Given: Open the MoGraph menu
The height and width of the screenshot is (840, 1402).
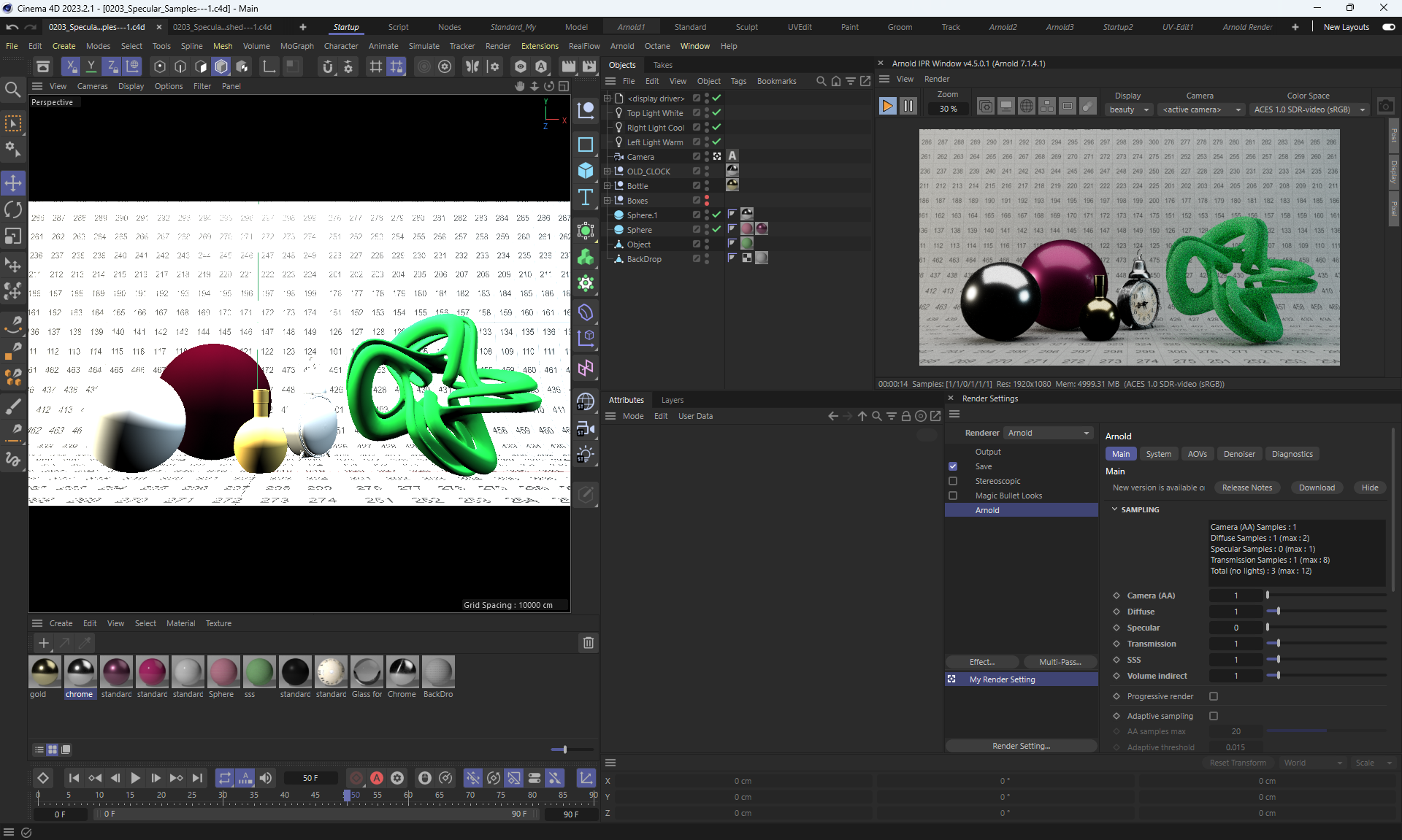Looking at the screenshot, I should coord(296,46).
